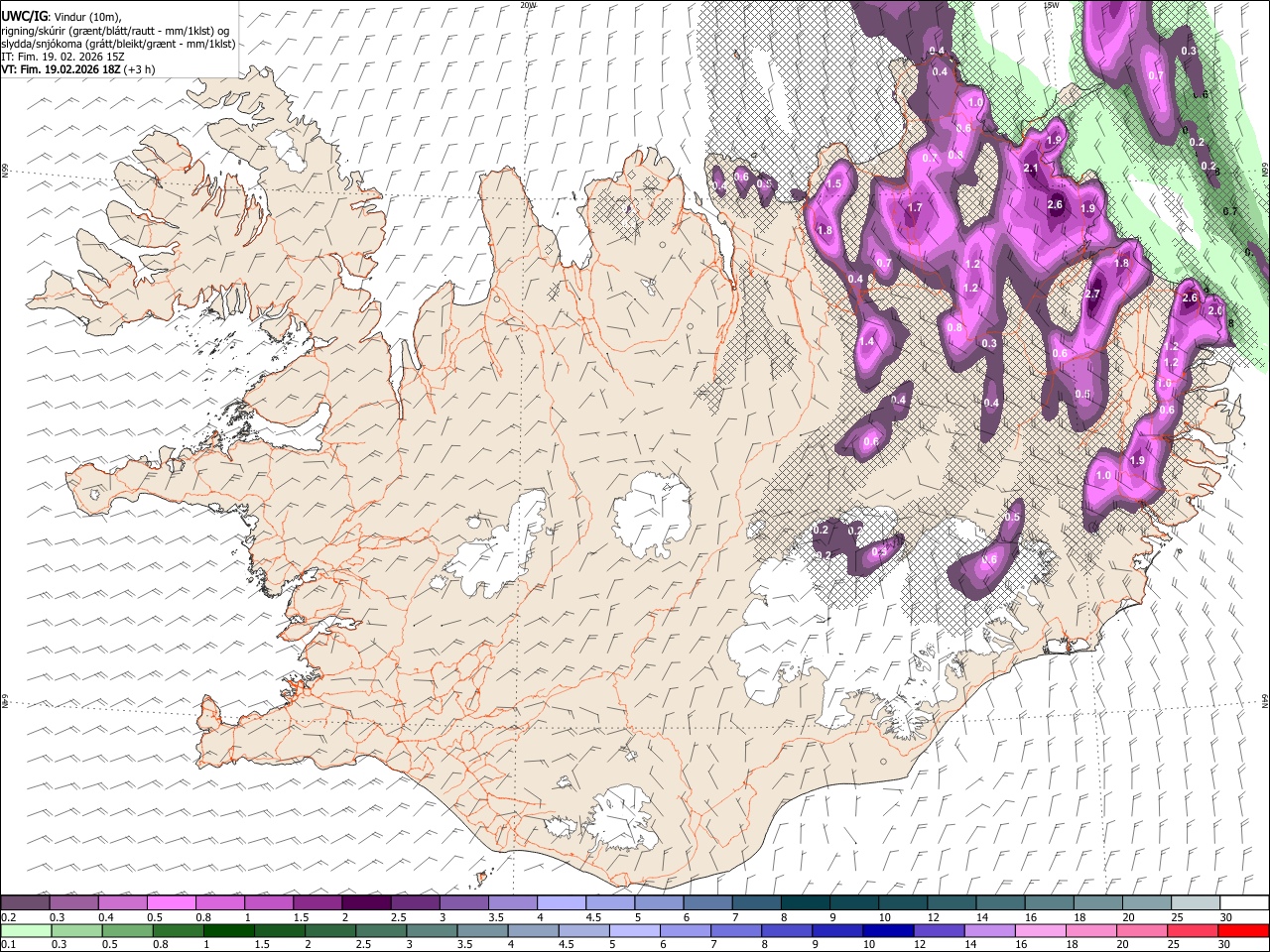Click the 2.1 precipitation value on the map
The image size is (1270, 952).
coord(1031,169)
